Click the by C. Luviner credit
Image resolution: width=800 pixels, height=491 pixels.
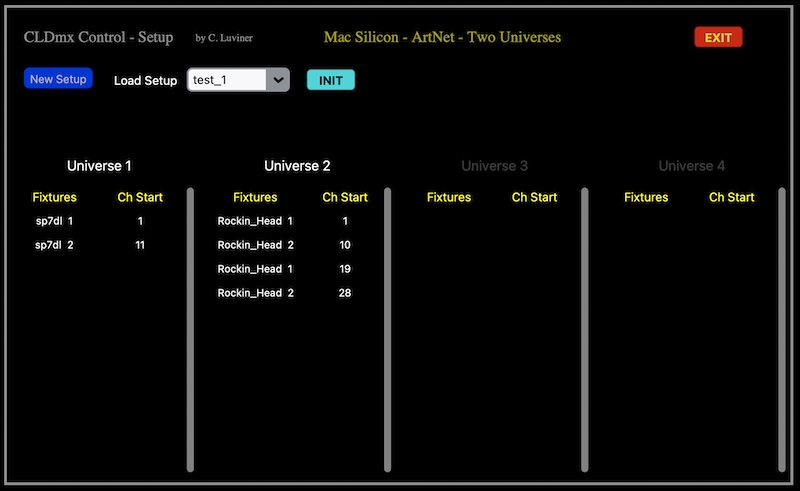coord(224,38)
